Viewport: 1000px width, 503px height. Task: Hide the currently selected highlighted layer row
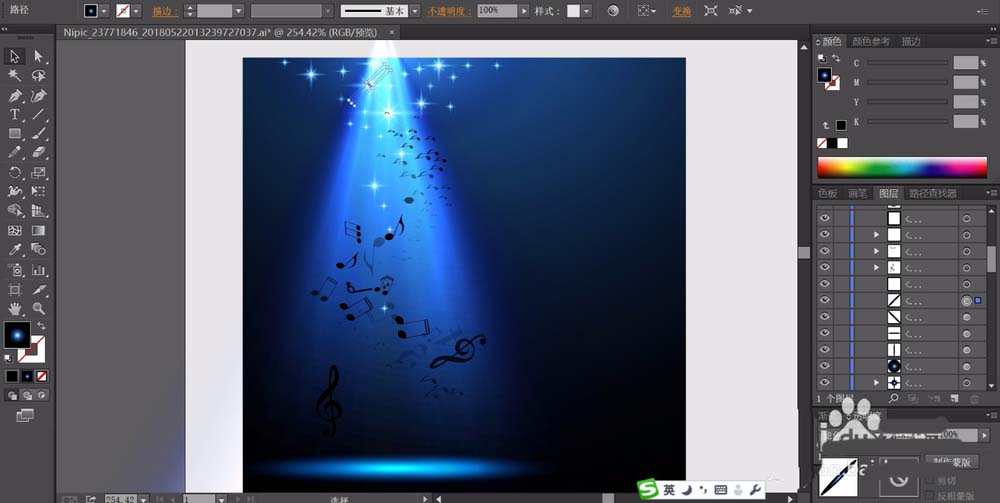[825, 300]
